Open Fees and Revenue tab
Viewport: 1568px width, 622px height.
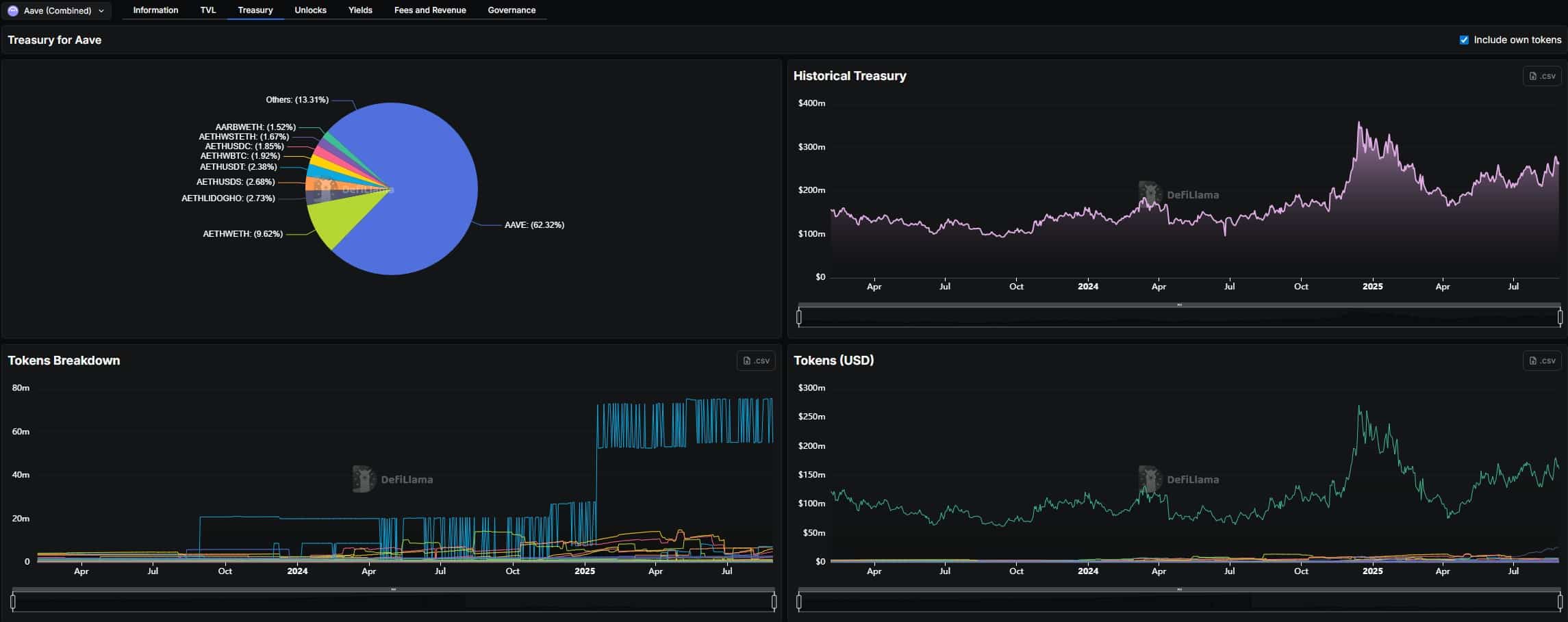[x=430, y=10]
